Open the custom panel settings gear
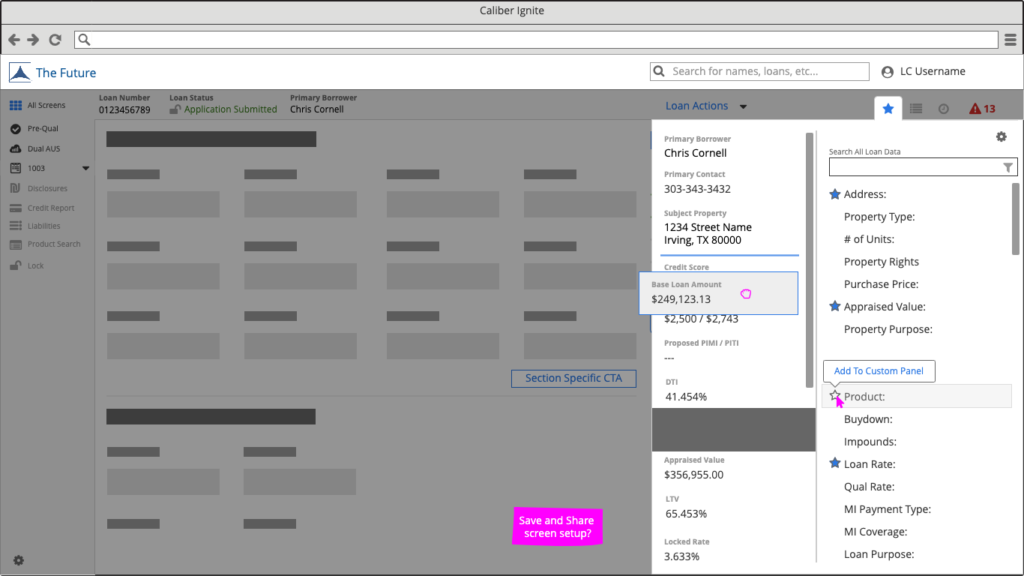The width and height of the screenshot is (1024, 576). pyautogui.click(x=1001, y=137)
